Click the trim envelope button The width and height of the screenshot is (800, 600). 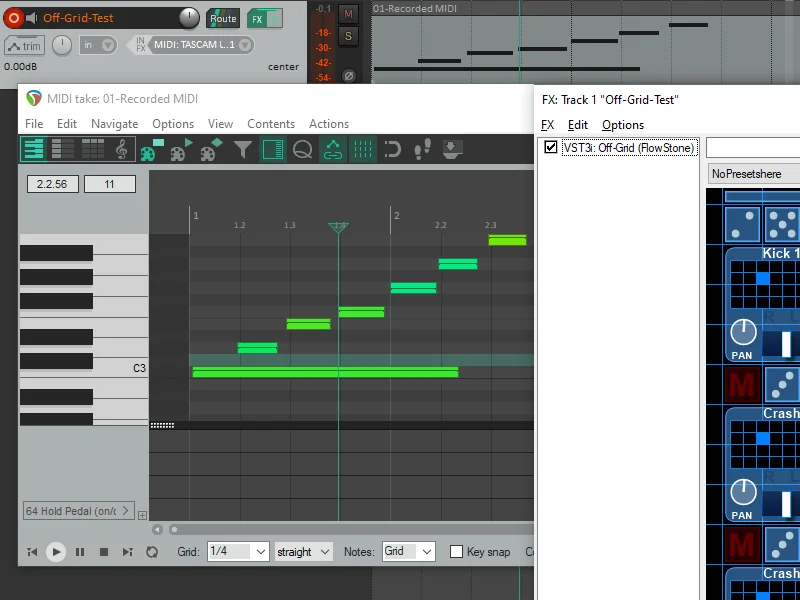coord(24,45)
